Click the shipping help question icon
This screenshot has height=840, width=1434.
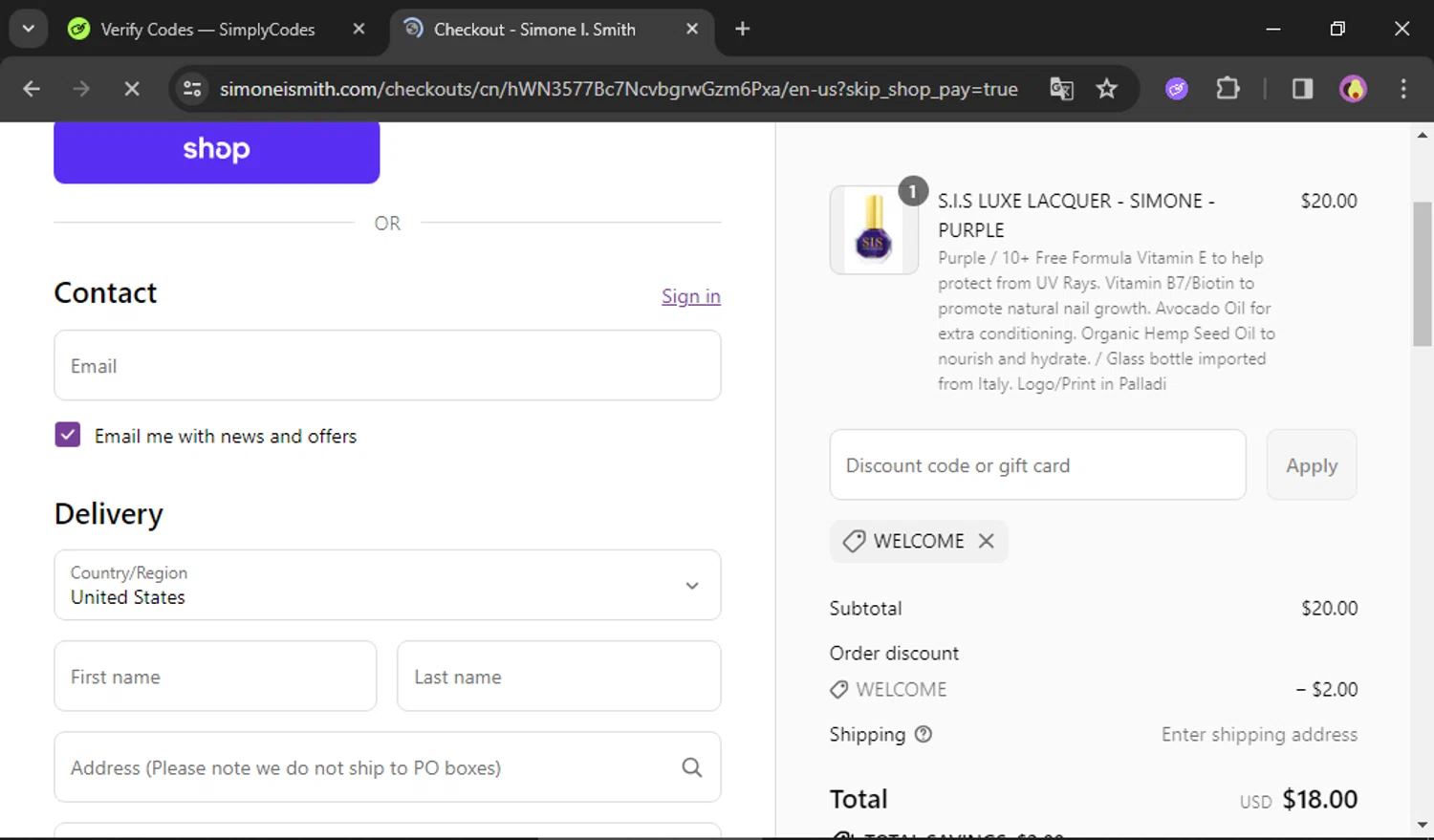click(x=923, y=734)
